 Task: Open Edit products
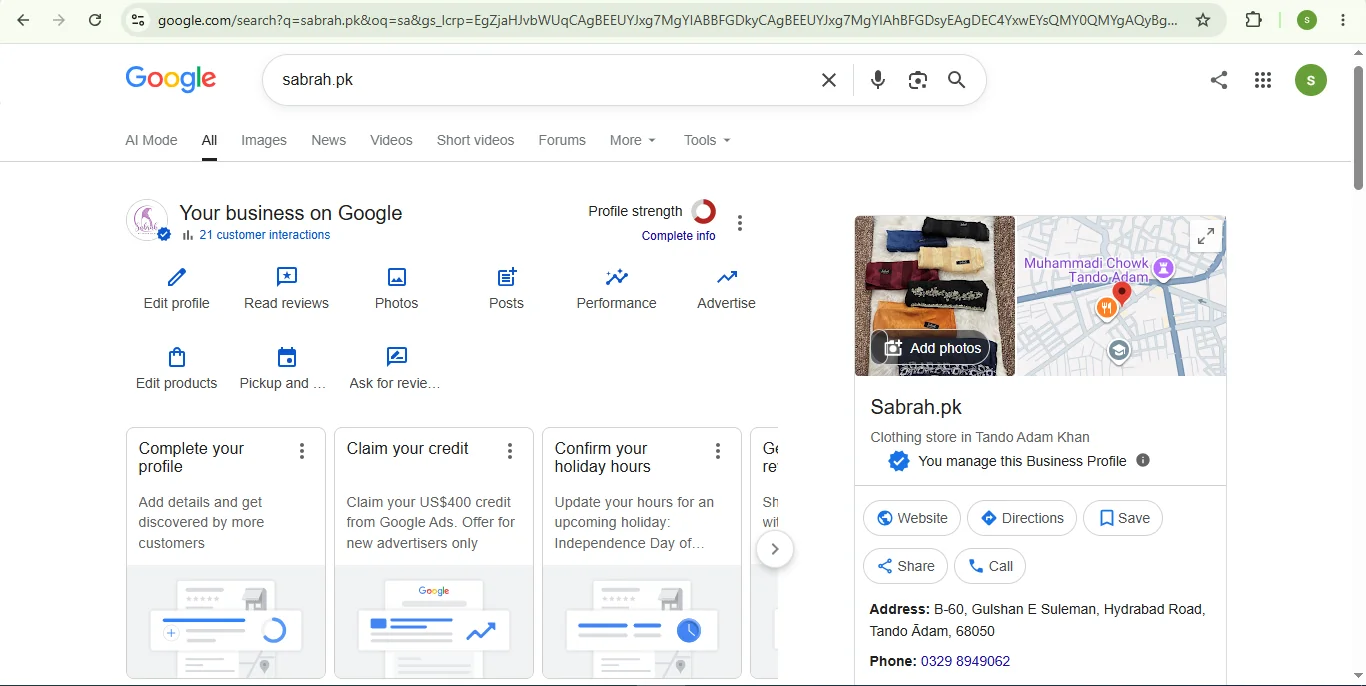(177, 368)
